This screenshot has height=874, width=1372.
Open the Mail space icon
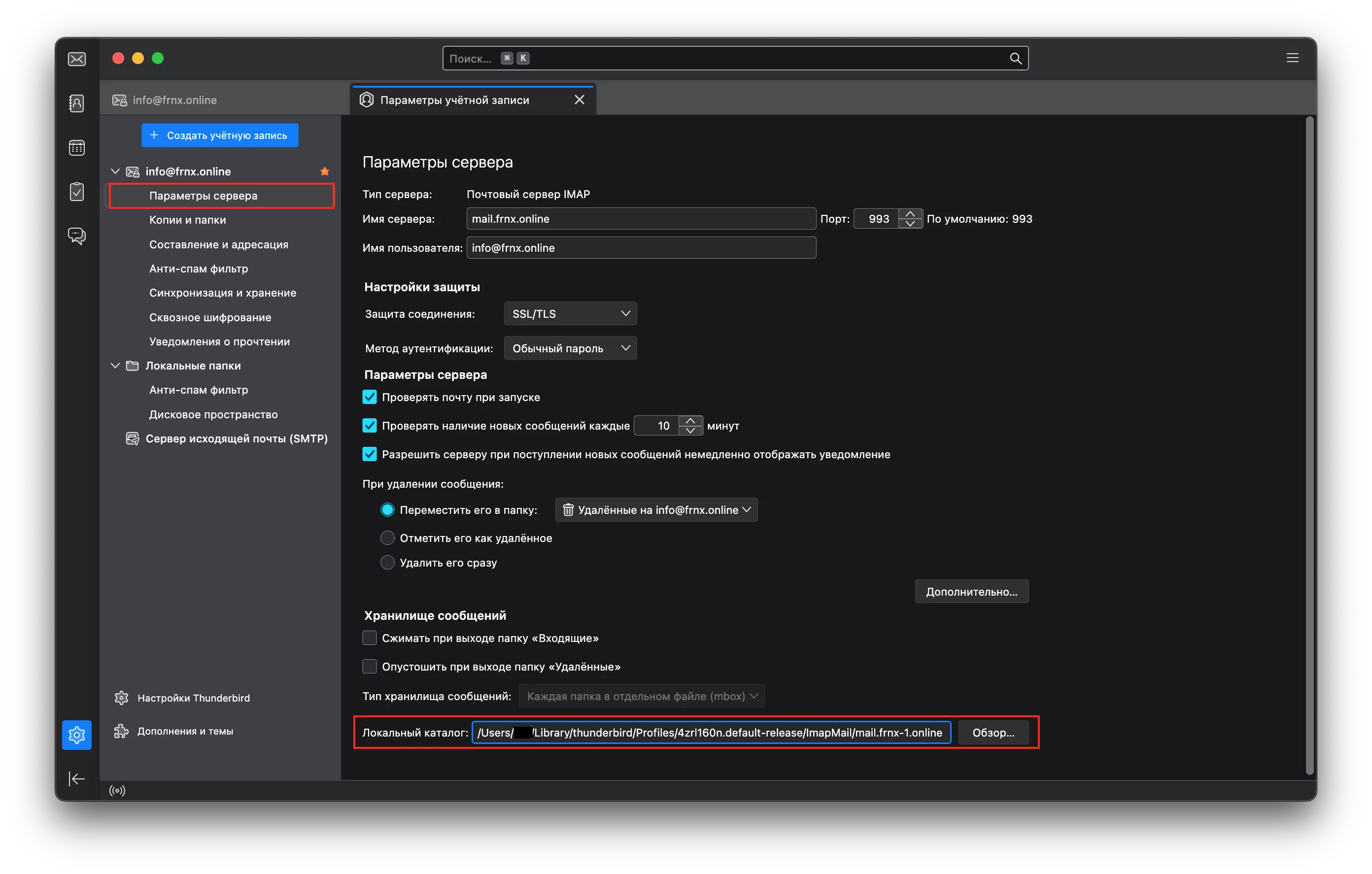point(76,59)
